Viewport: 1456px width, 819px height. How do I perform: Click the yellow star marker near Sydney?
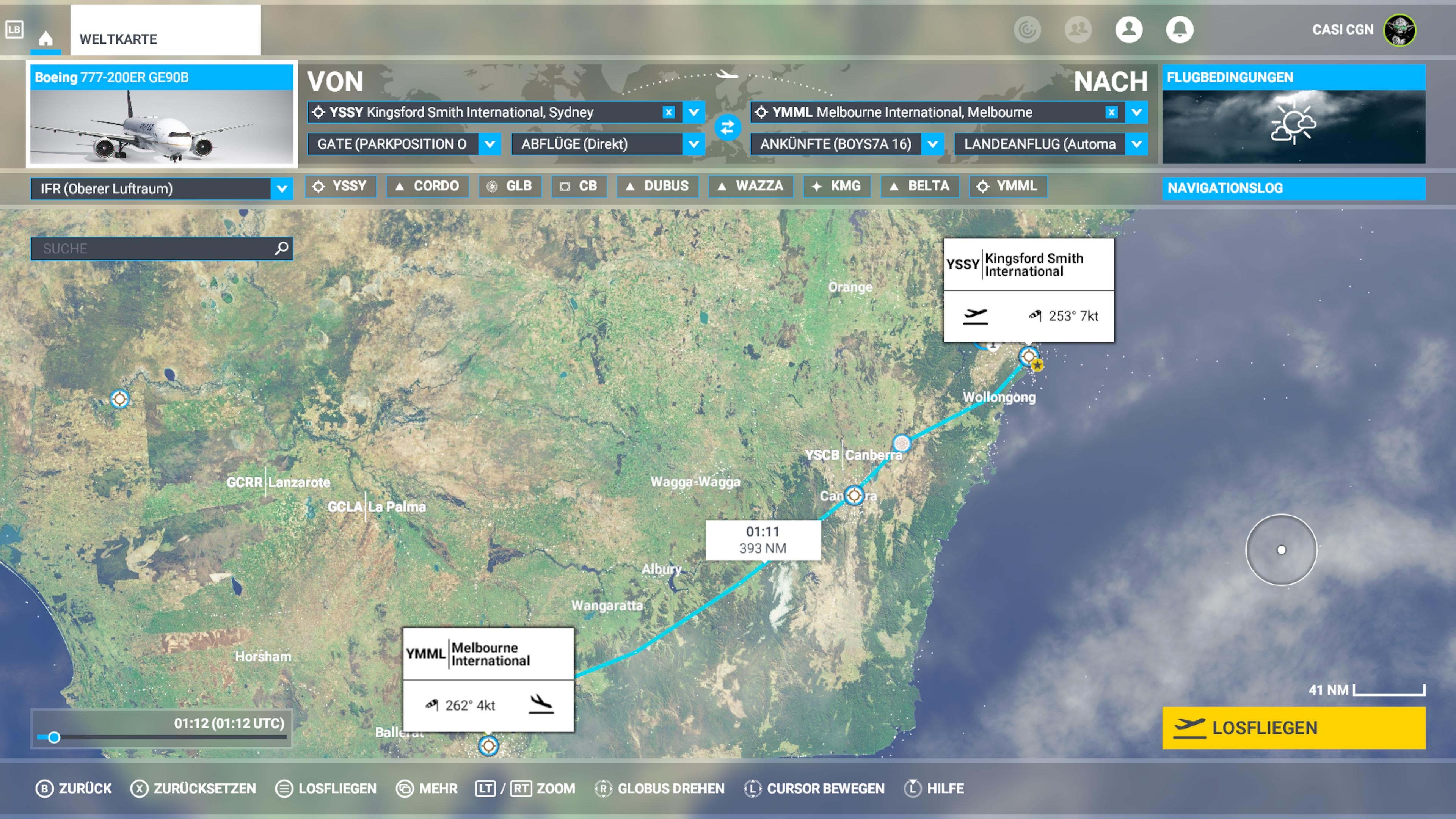pos(1037,365)
